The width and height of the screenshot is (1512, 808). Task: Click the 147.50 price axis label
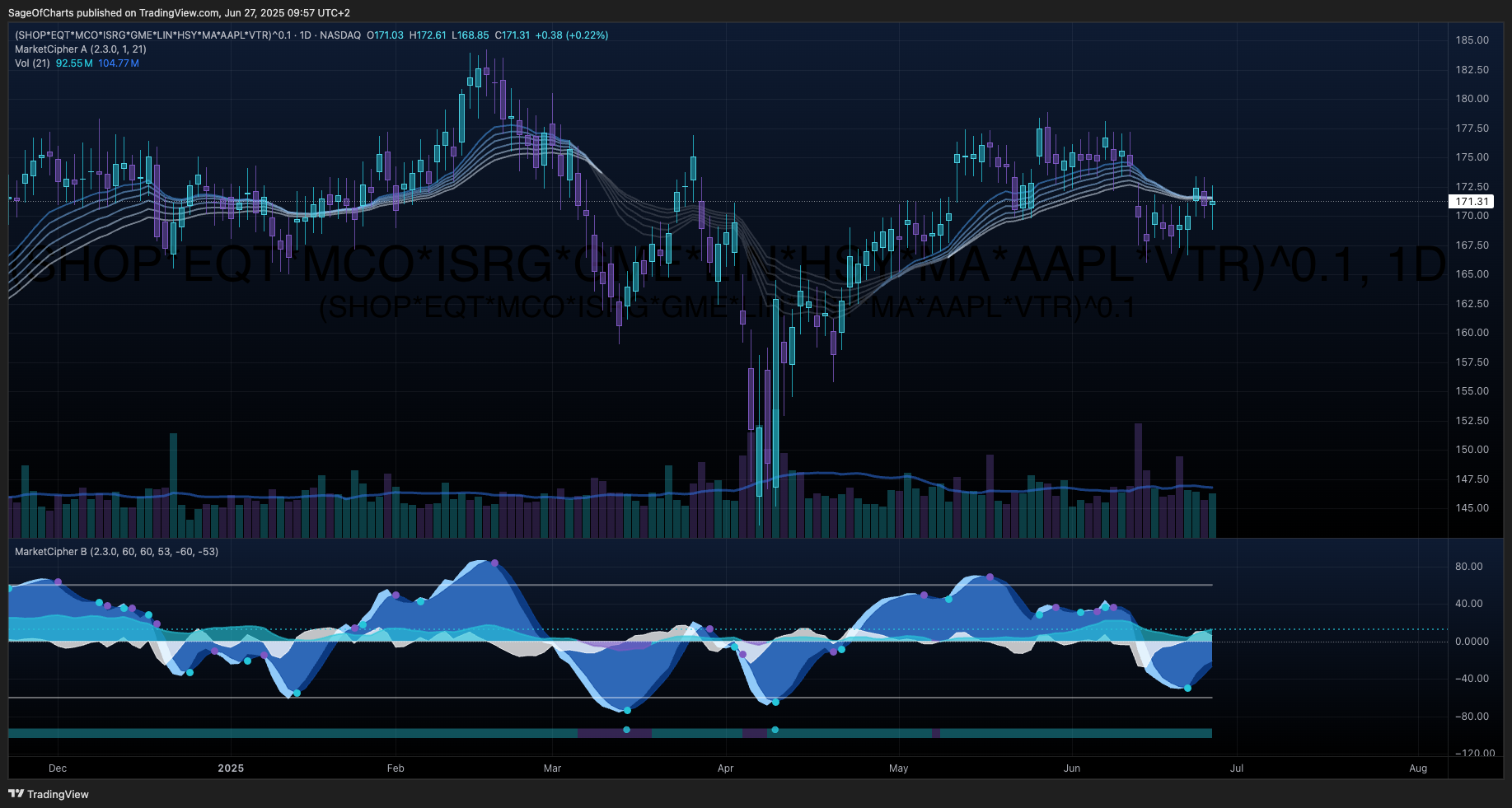click(1472, 479)
